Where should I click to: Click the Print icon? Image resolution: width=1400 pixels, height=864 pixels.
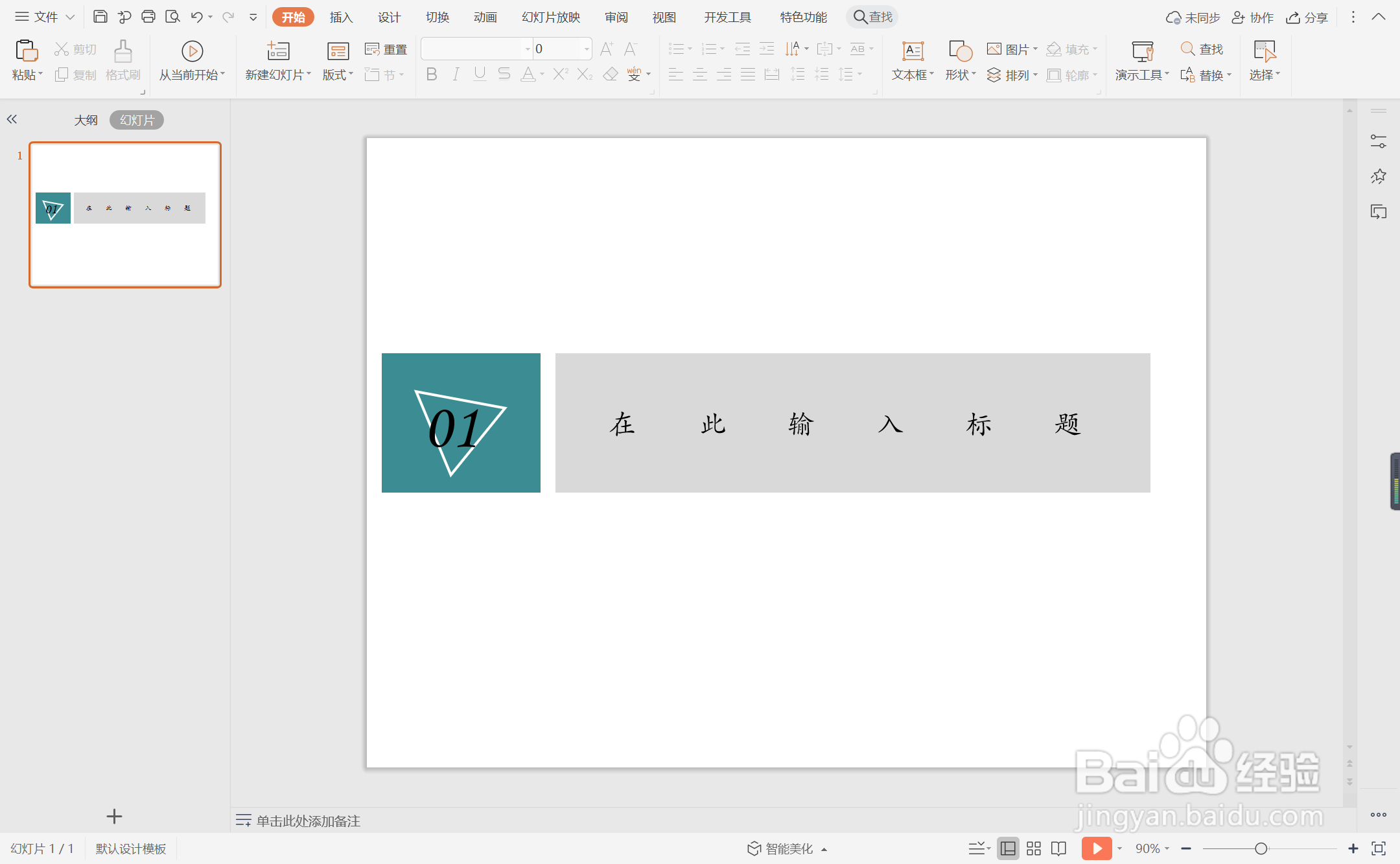click(148, 17)
